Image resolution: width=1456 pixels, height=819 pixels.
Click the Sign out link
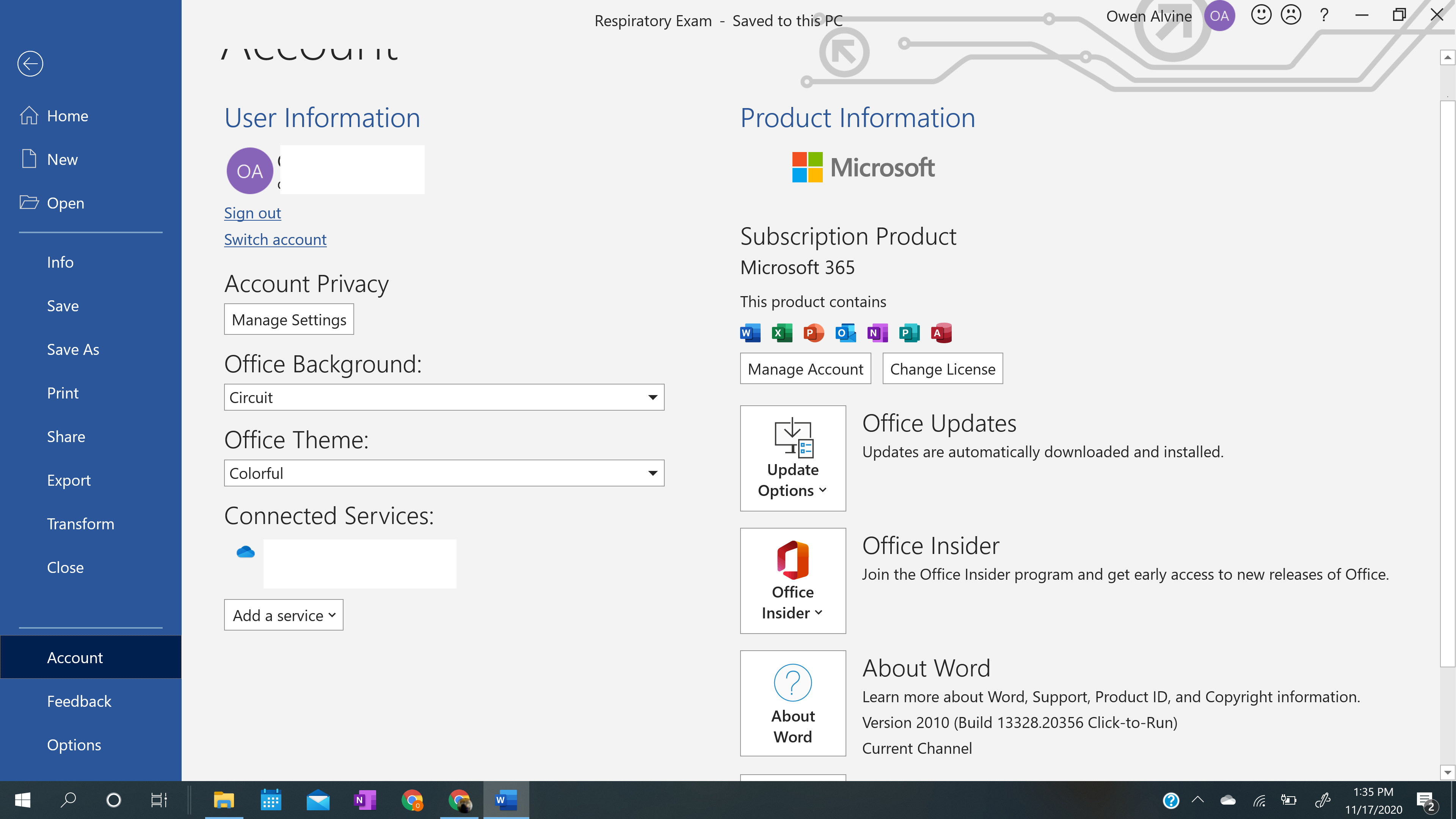tap(252, 212)
